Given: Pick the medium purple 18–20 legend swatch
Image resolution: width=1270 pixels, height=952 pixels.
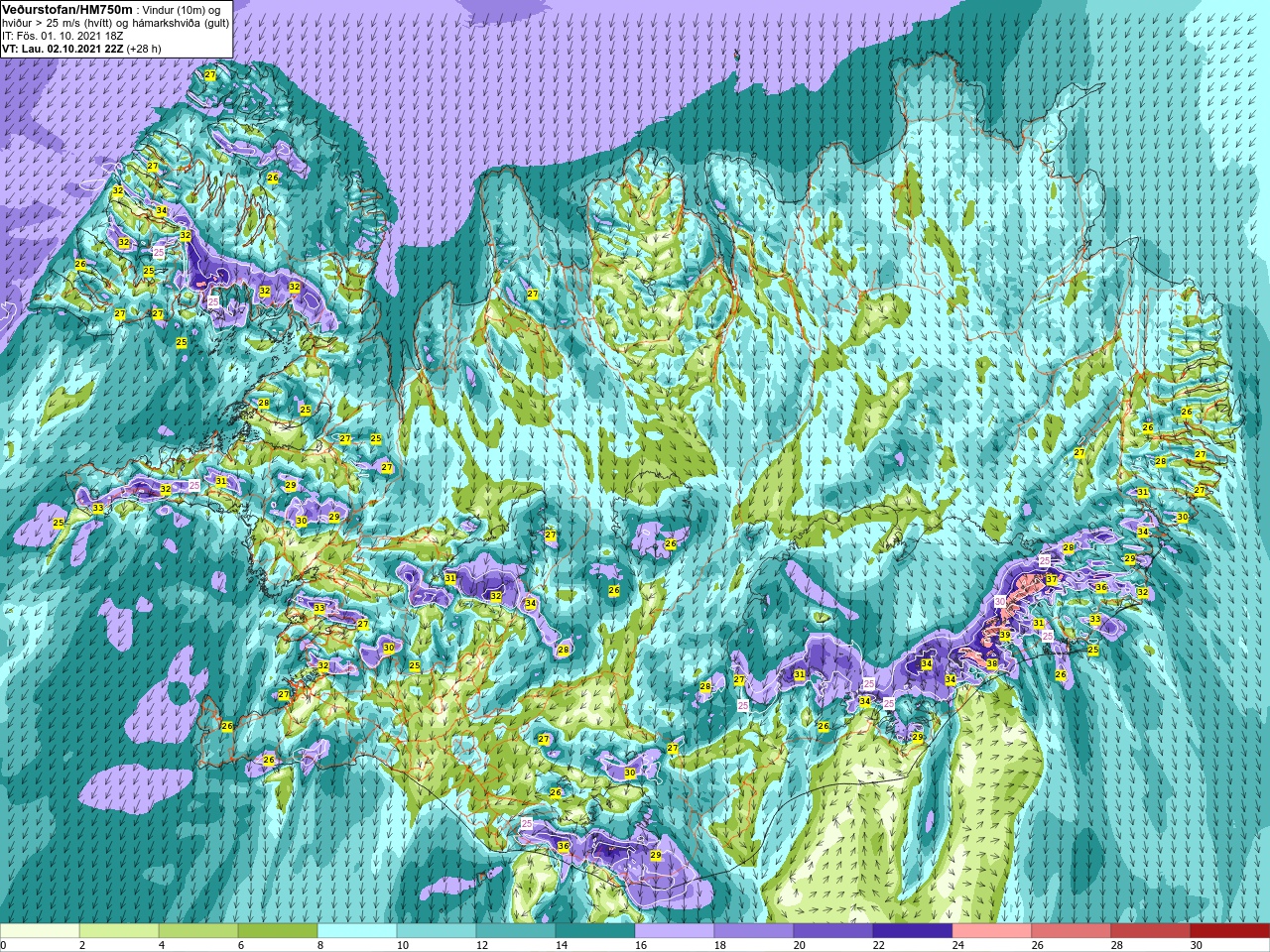Looking at the screenshot, I should point(754,931).
